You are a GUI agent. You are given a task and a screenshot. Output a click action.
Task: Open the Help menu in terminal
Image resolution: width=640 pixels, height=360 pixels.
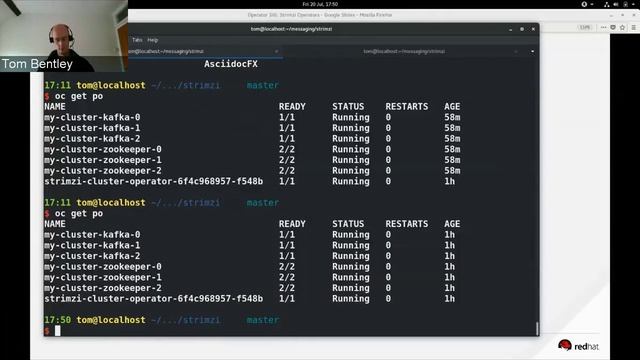click(153, 40)
